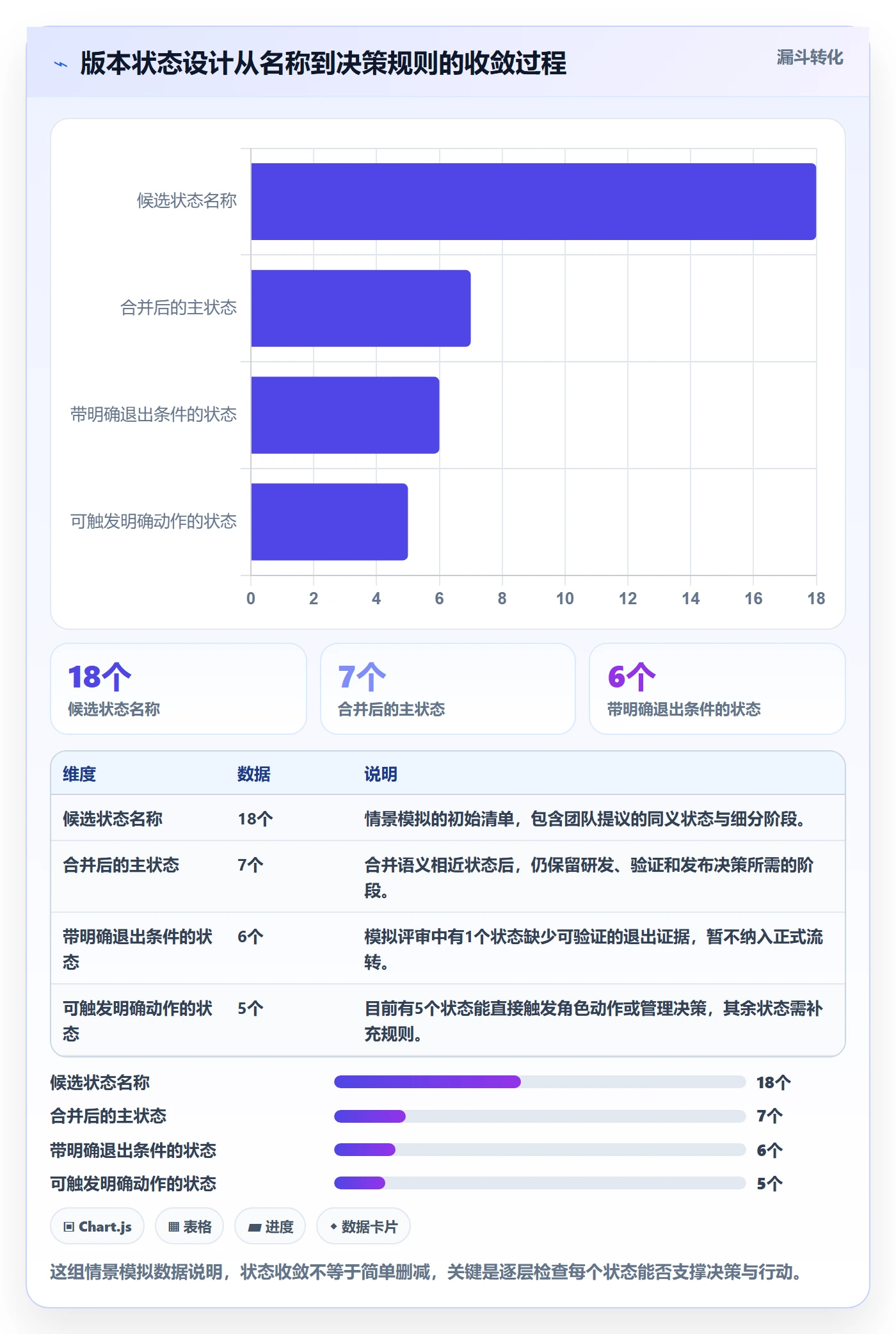
Task: Click the 可触发明确动作的状态 chart bar
Action: click(330, 522)
